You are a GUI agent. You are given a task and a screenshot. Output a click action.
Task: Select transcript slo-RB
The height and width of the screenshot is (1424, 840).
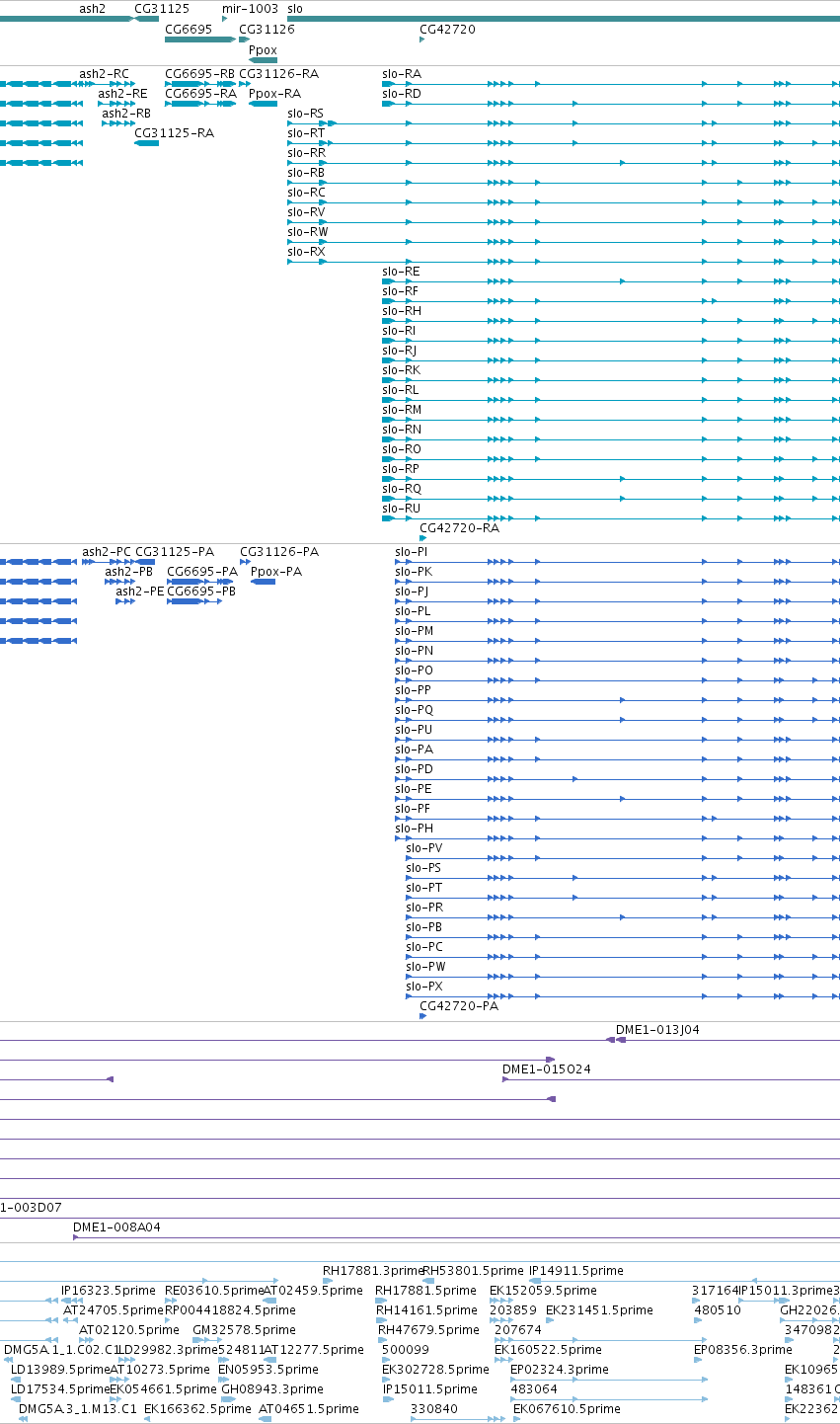click(x=305, y=173)
